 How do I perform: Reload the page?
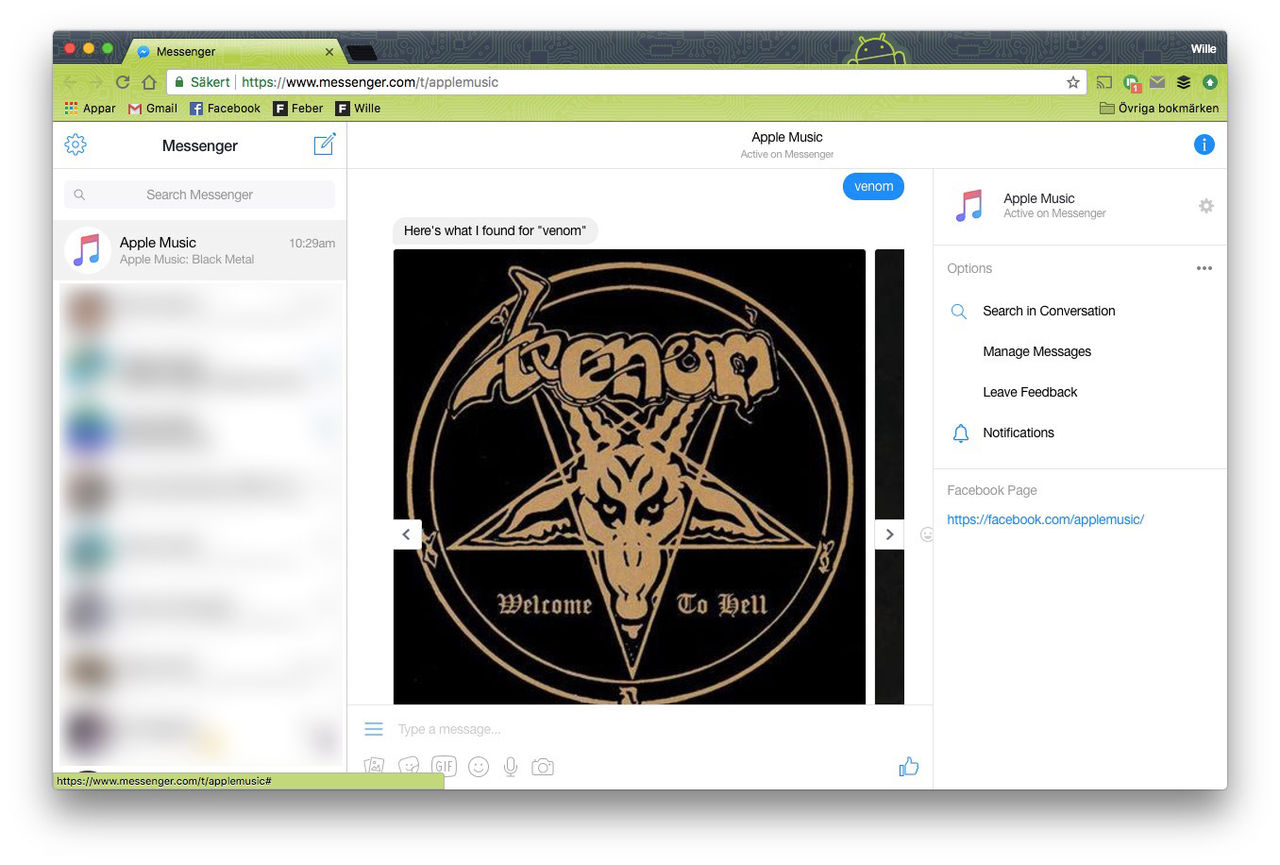click(x=122, y=82)
